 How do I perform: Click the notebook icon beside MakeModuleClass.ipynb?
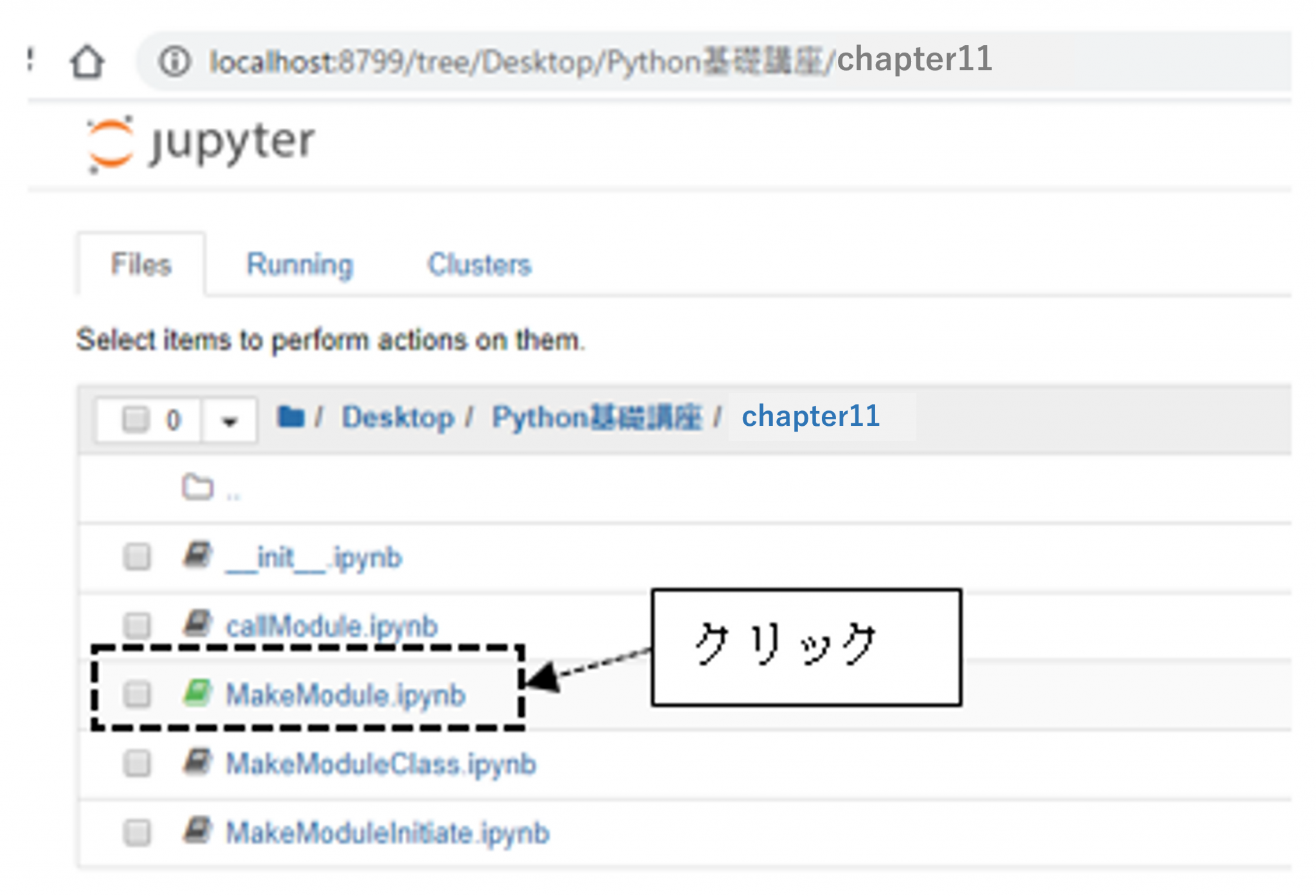click(197, 763)
